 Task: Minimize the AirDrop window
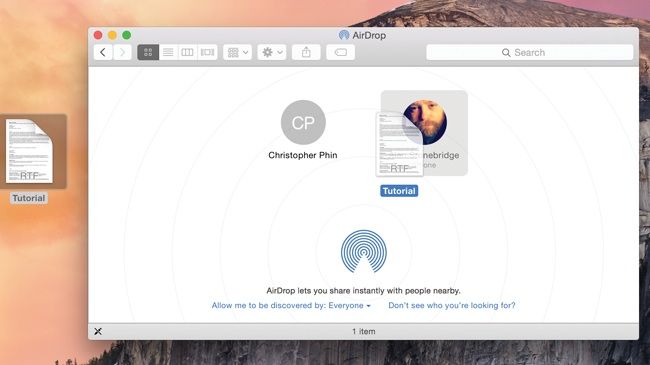112,35
